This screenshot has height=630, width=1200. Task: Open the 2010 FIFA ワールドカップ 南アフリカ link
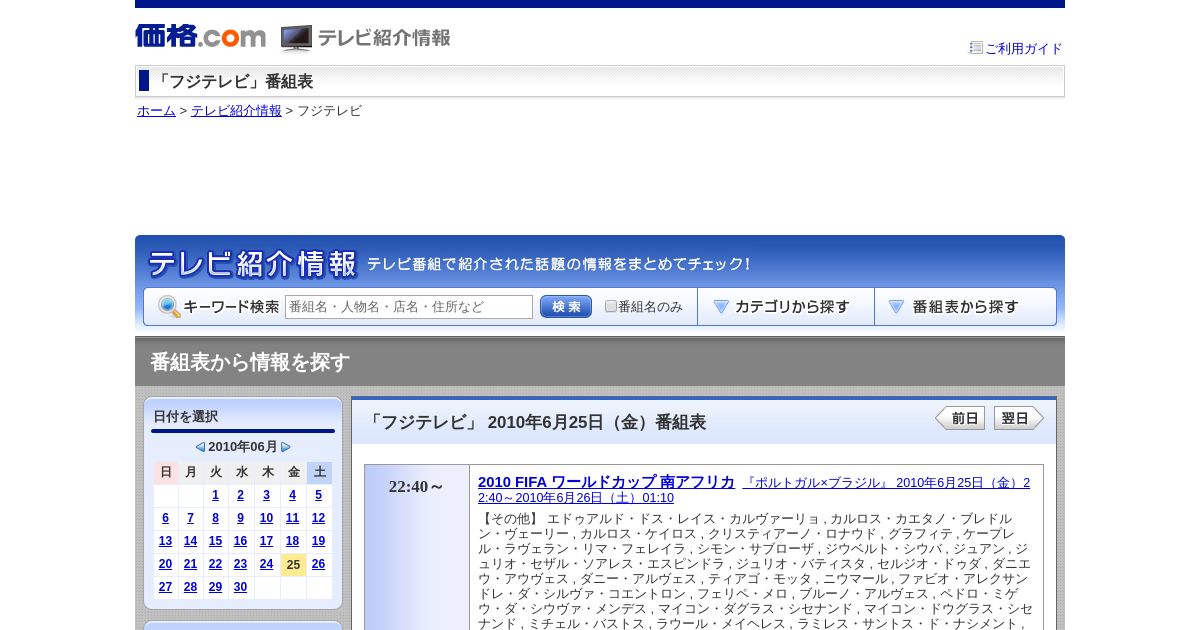[606, 482]
